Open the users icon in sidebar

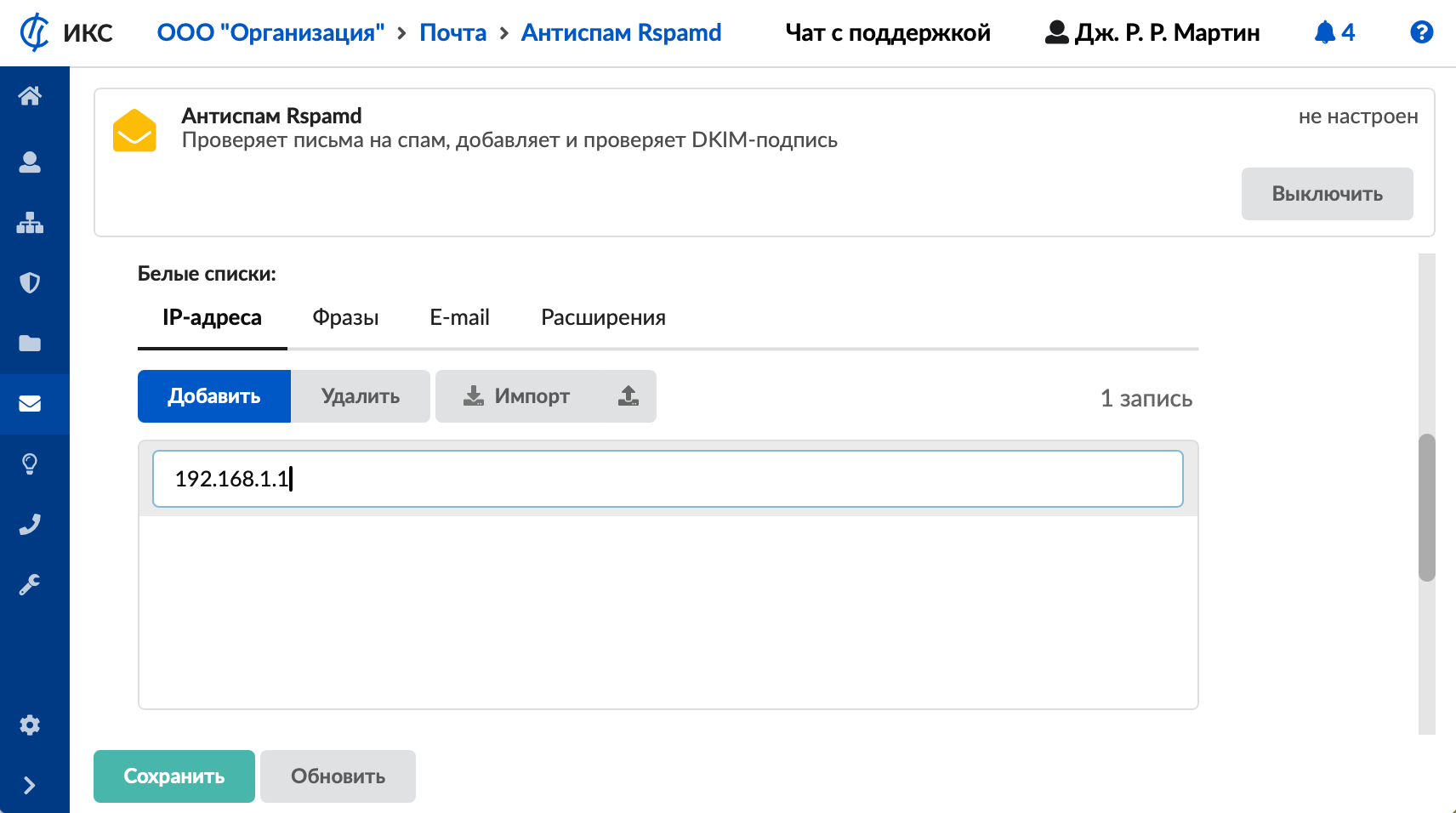click(30, 162)
